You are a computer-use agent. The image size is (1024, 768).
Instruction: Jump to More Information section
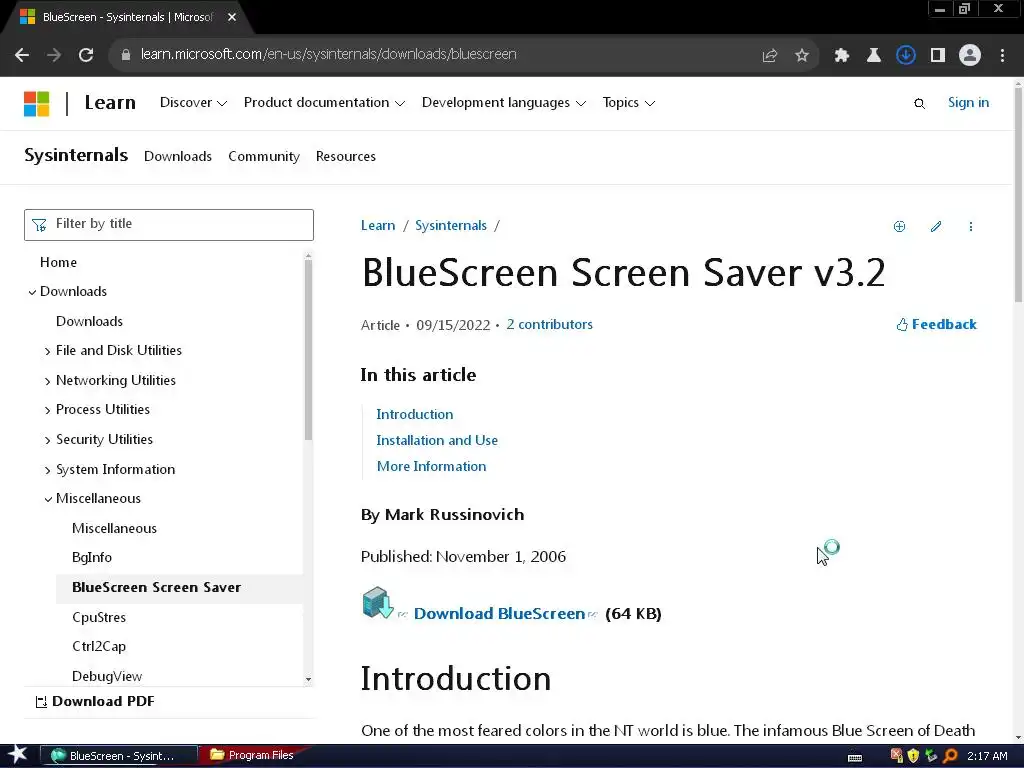[x=432, y=466]
